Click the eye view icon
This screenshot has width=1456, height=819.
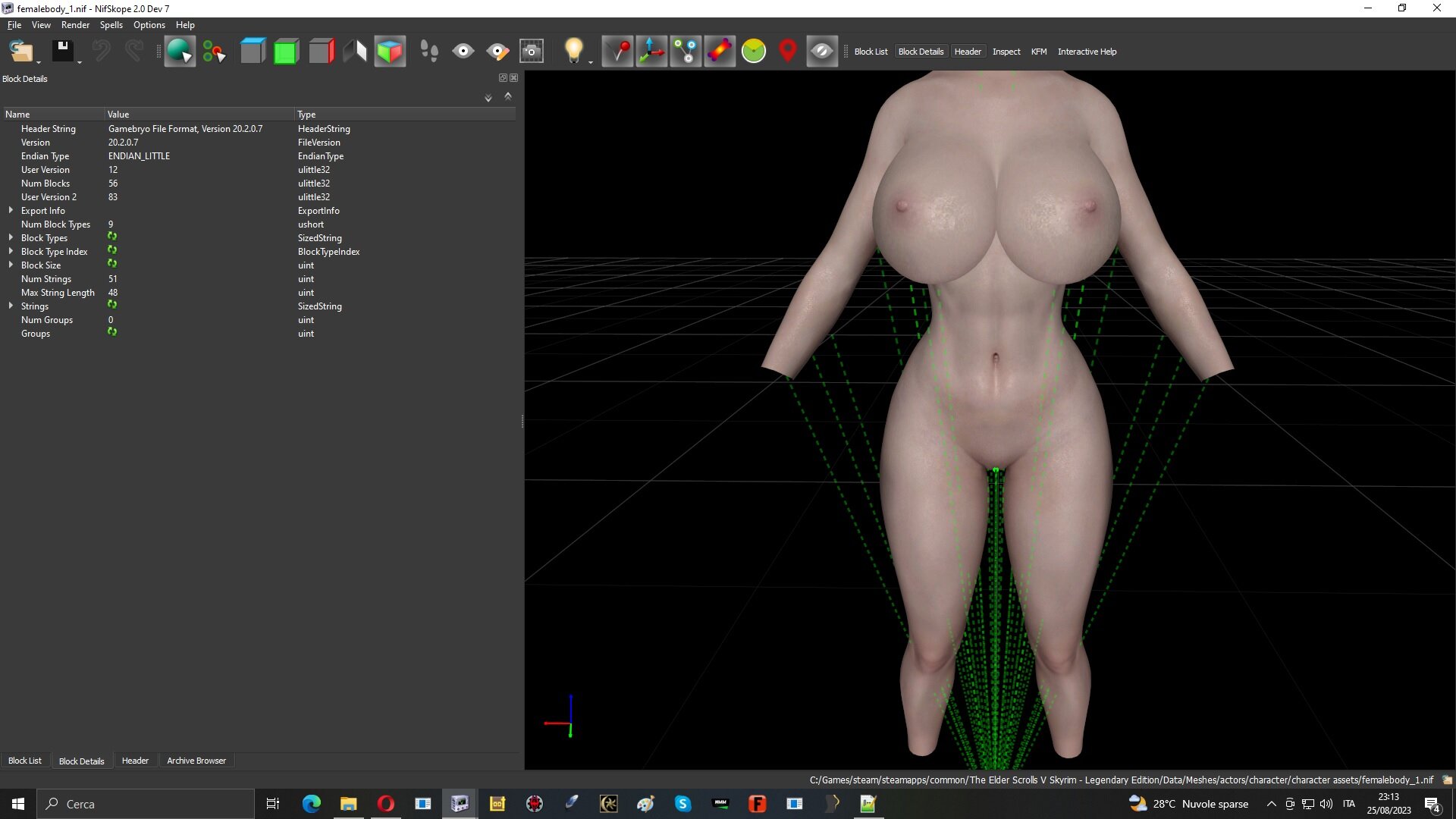463,52
